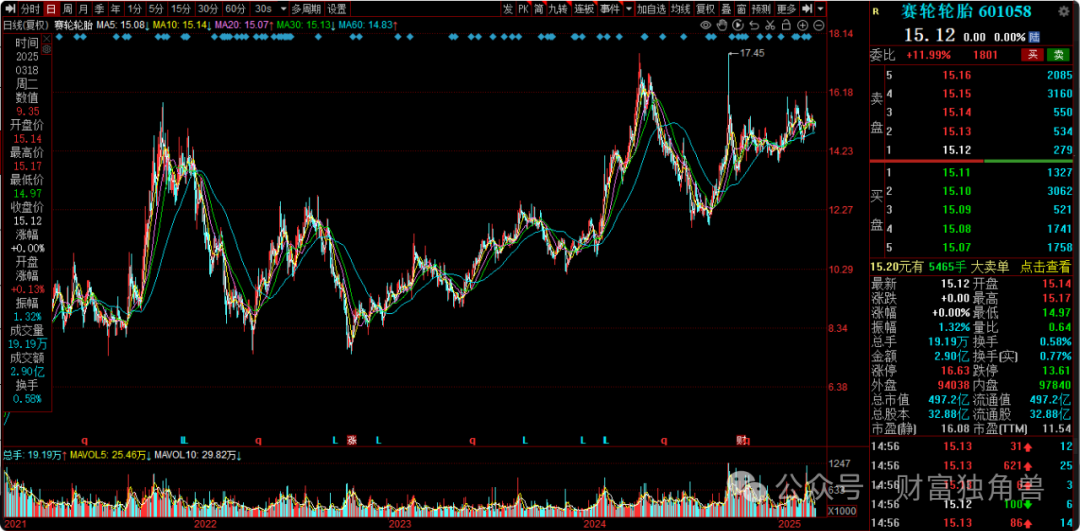Click sell level 5 price 15.16

tap(956, 74)
